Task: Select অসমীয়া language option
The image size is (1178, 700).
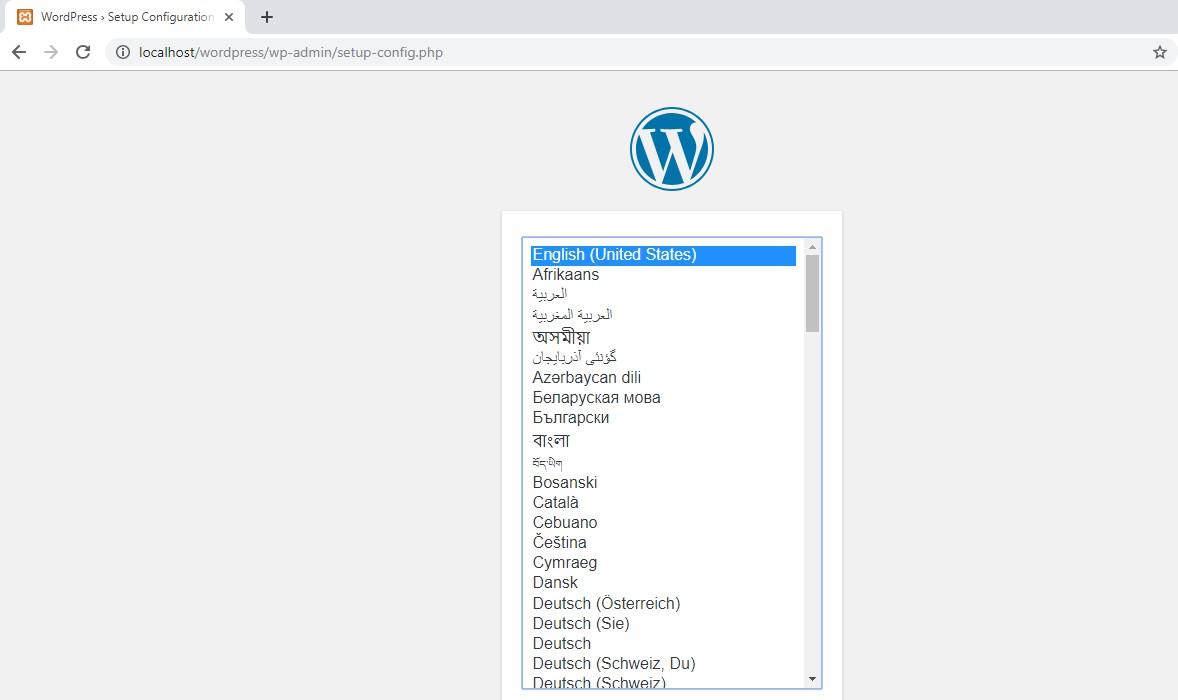Action: 663,336
